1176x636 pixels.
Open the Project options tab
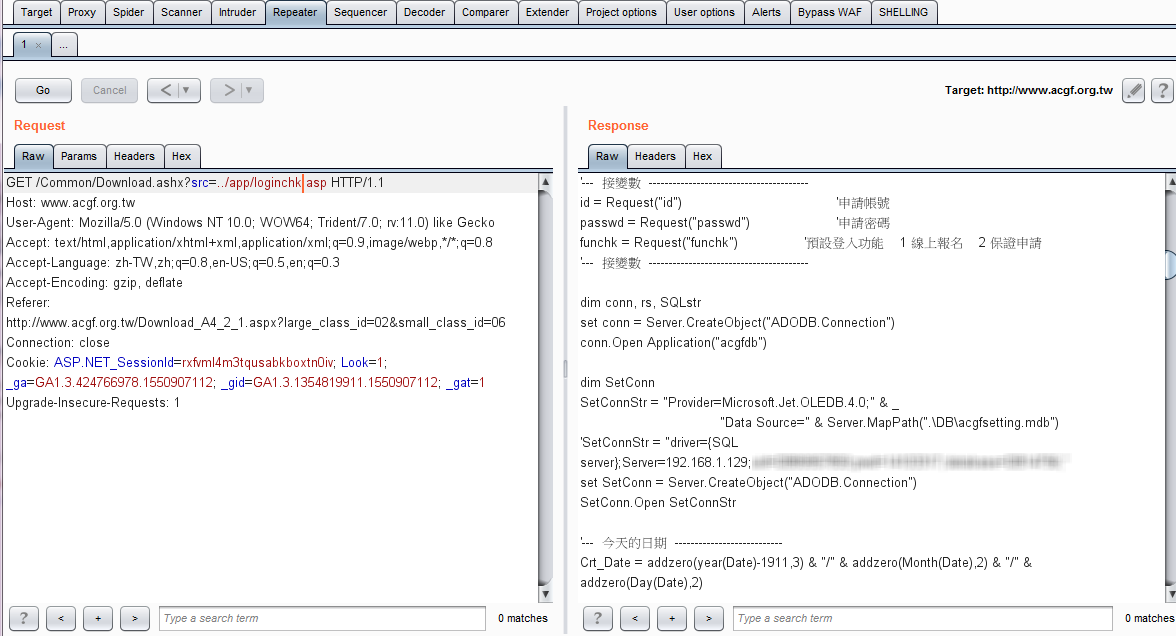[x=621, y=12]
